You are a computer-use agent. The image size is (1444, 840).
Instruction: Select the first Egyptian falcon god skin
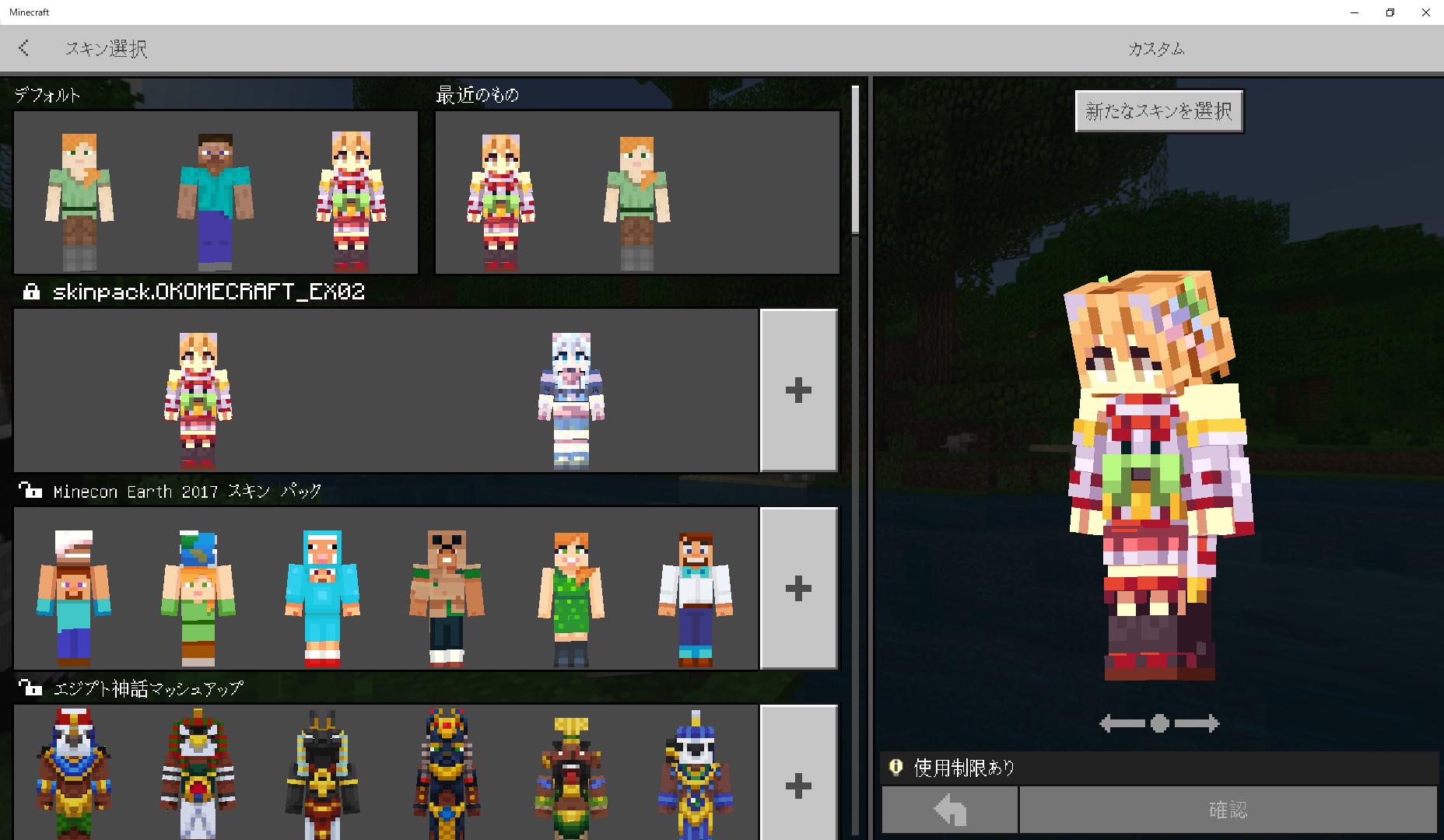[74, 774]
